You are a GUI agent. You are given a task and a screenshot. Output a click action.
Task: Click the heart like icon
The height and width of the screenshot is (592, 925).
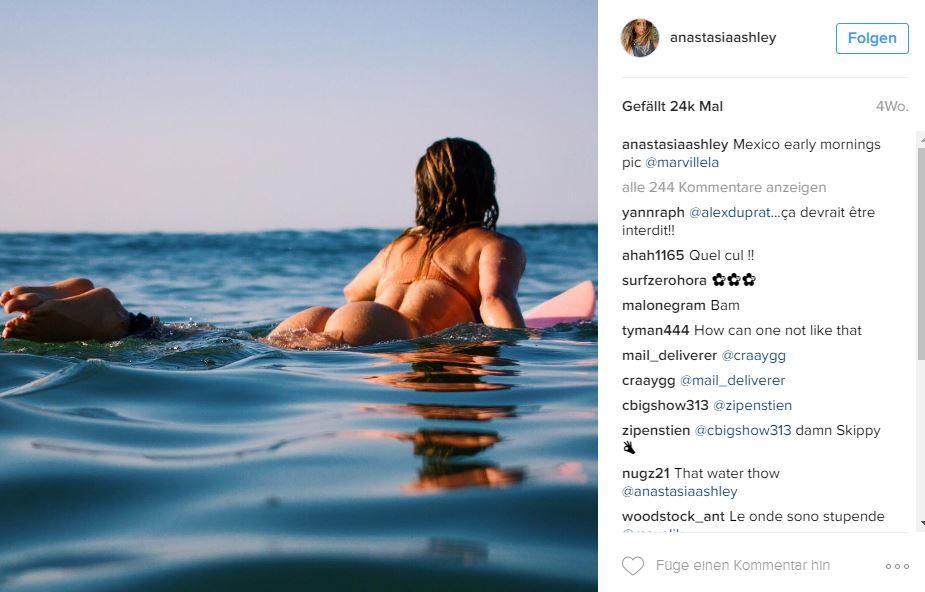[633, 566]
